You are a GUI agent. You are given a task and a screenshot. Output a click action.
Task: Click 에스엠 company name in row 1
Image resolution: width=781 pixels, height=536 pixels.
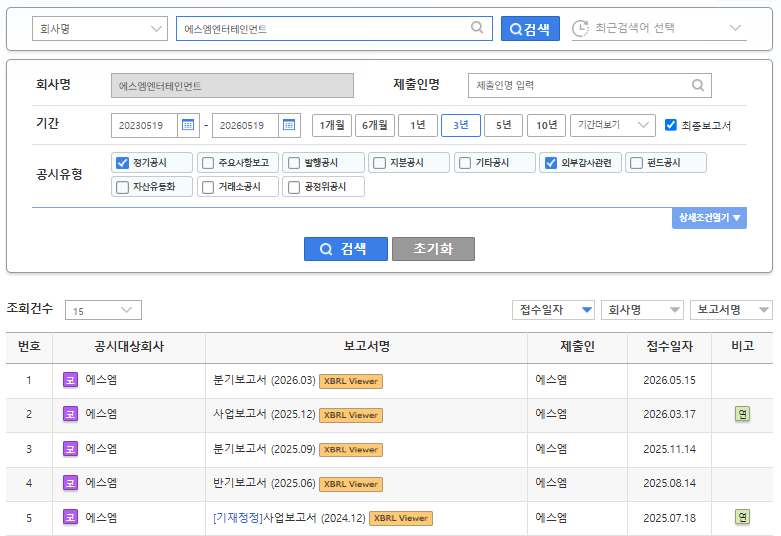(x=101, y=380)
